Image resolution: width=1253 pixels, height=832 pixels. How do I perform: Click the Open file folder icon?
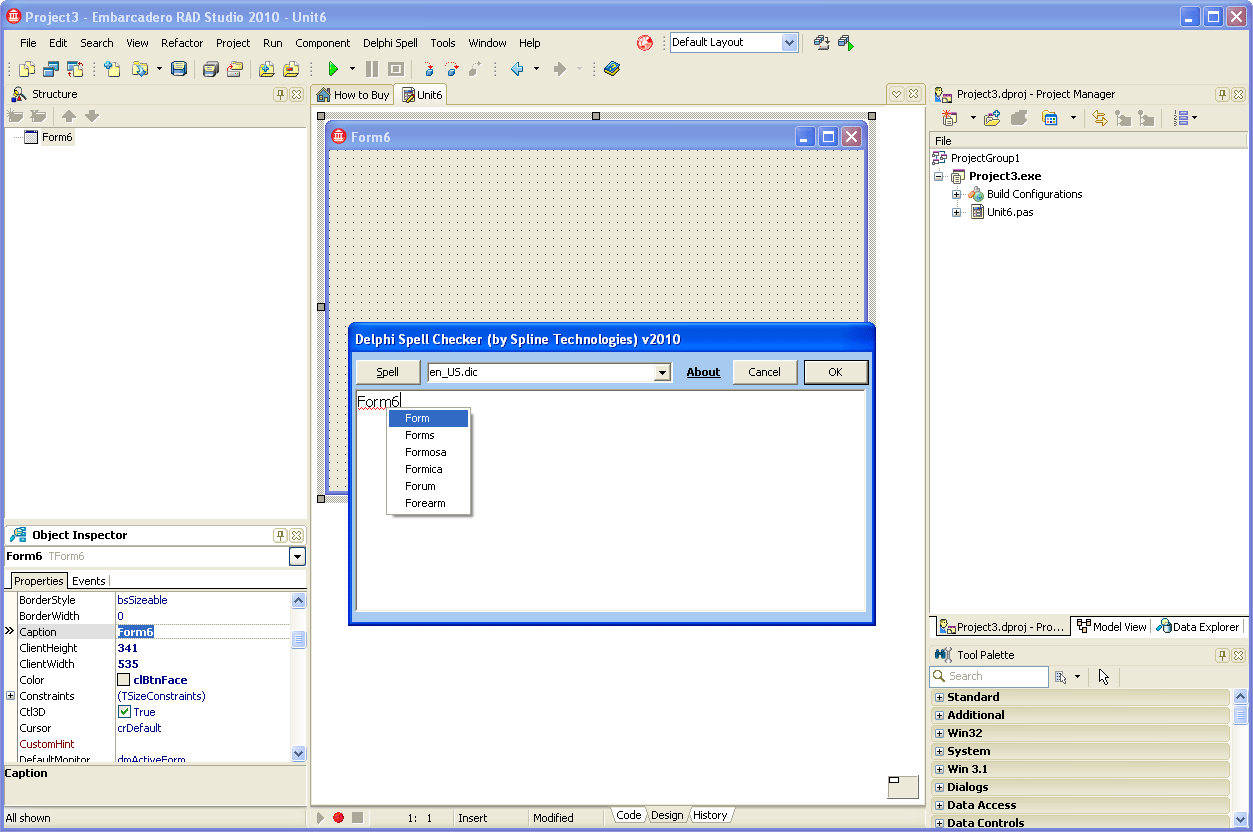[140, 69]
